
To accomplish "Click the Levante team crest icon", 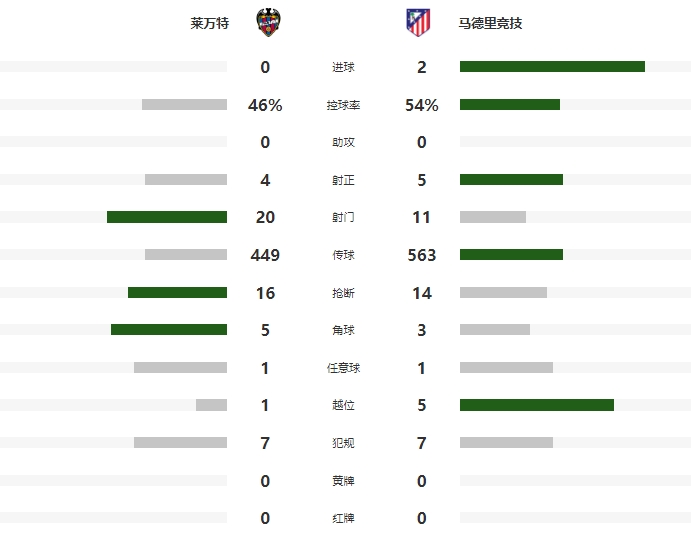I will [268, 22].
